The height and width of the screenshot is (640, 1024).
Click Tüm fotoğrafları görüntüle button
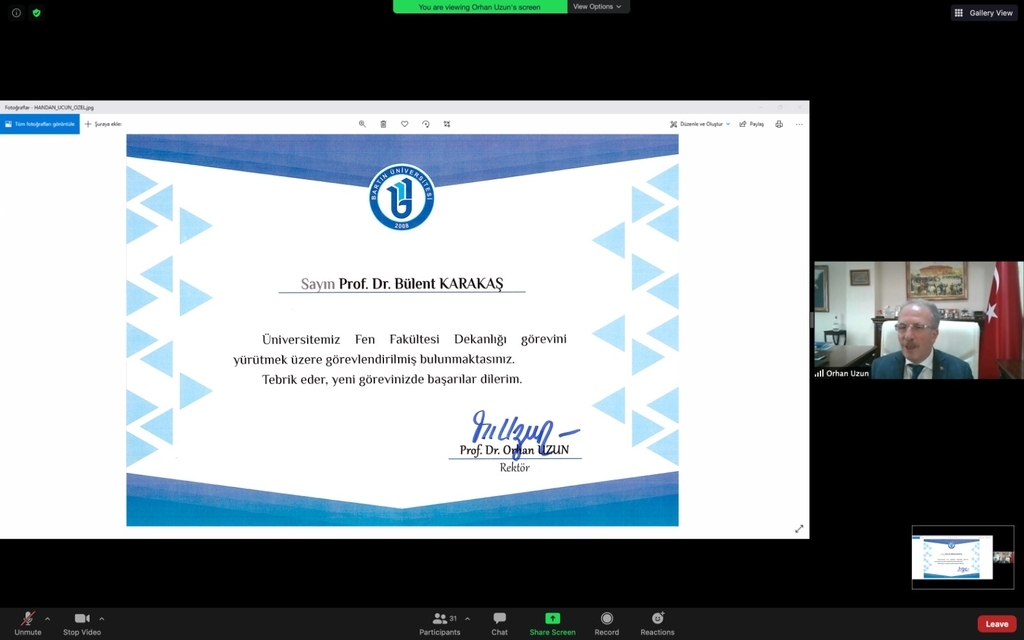pyautogui.click(x=40, y=124)
